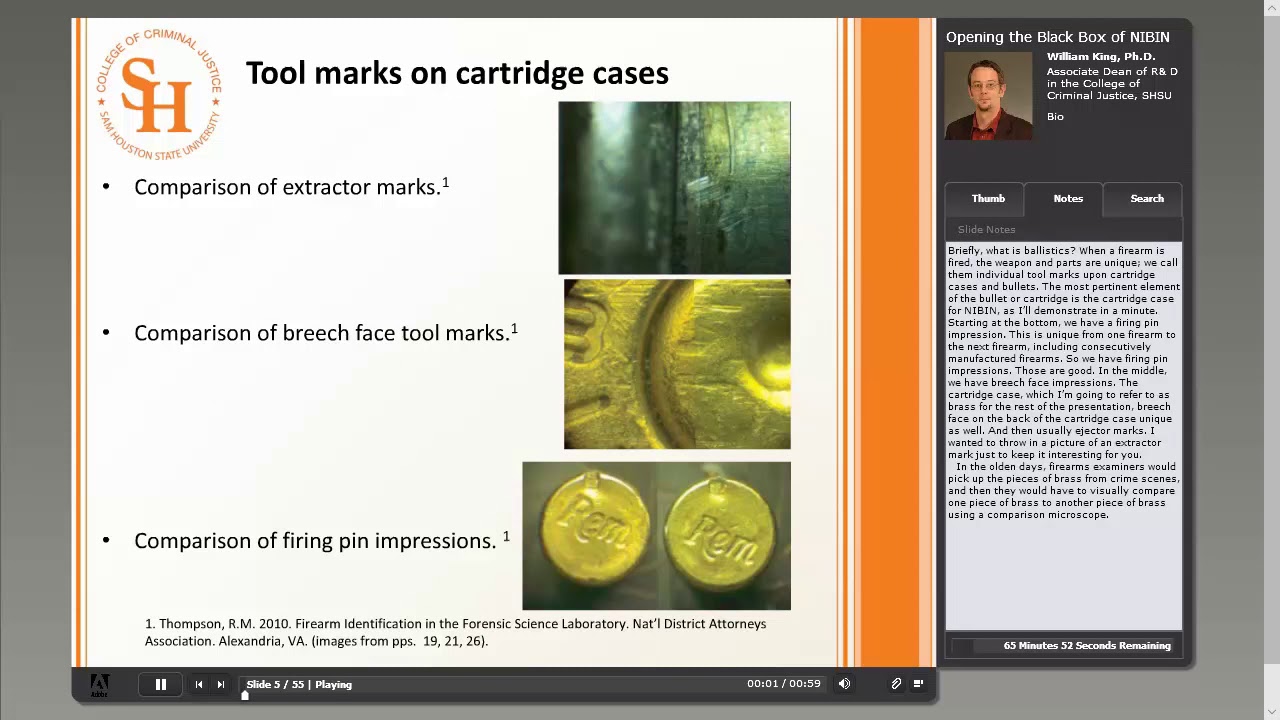Mute the presentation audio

click(844, 684)
